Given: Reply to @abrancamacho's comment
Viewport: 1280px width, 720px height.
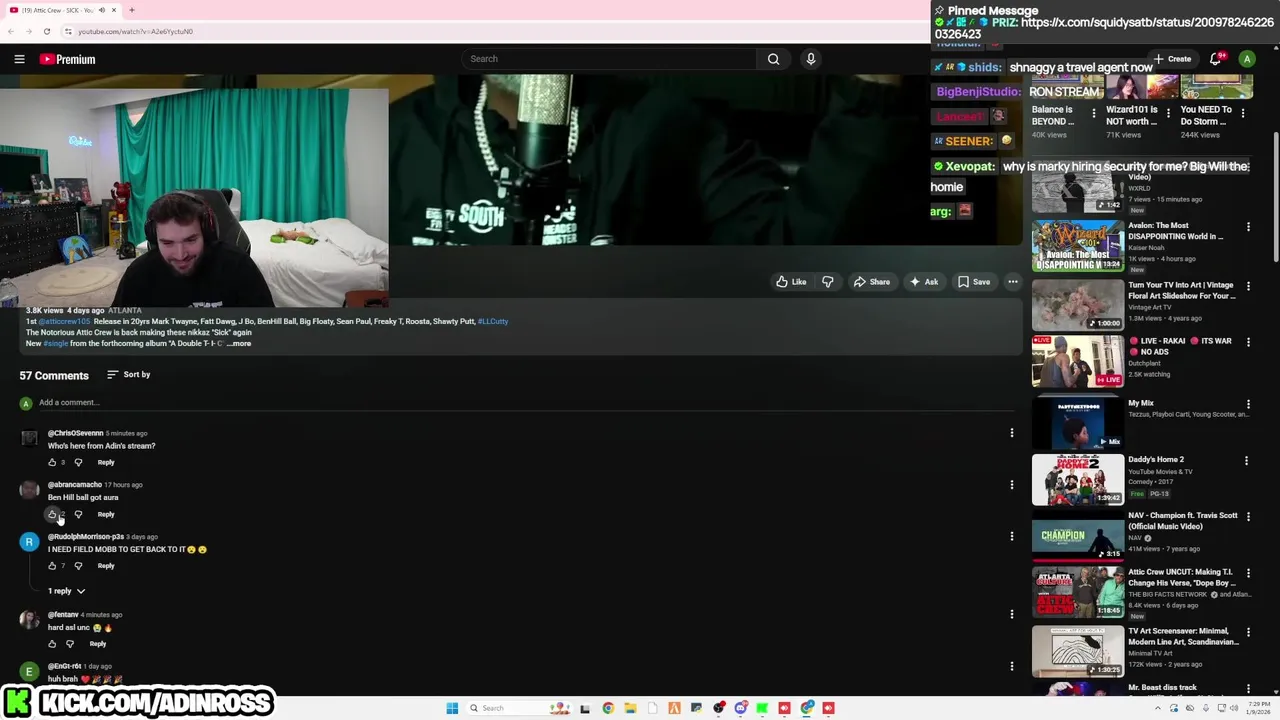Looking at the screenshot, I should 106,514.
